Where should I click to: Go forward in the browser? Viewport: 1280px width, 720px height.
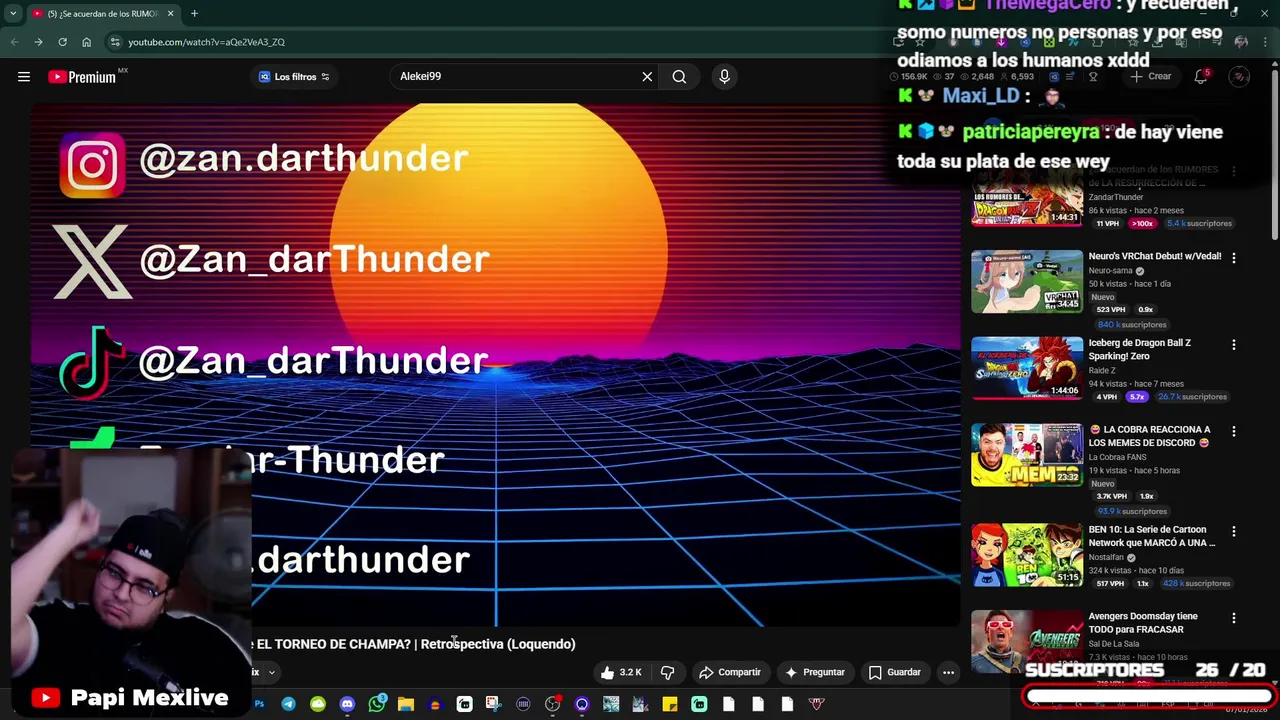tap(38, 42)
